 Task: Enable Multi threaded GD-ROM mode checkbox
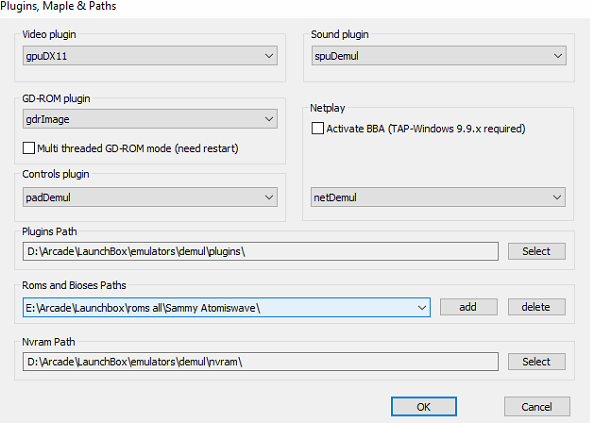point(29,148)
